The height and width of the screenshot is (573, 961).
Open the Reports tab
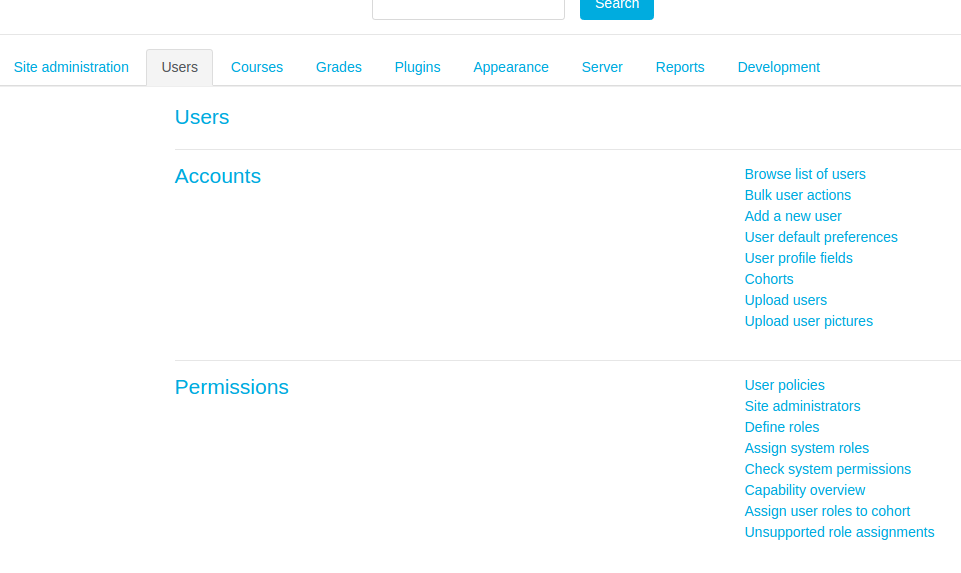[x=680, y=67]
